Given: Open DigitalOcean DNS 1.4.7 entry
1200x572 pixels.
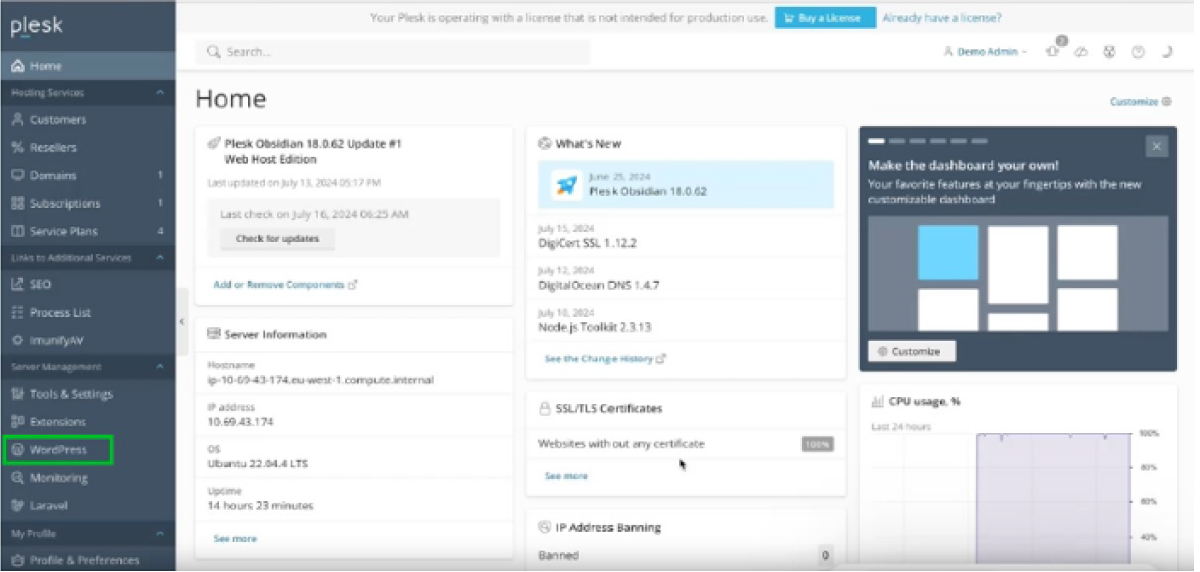Looking at the screenshot, I should tap(599, 286).
